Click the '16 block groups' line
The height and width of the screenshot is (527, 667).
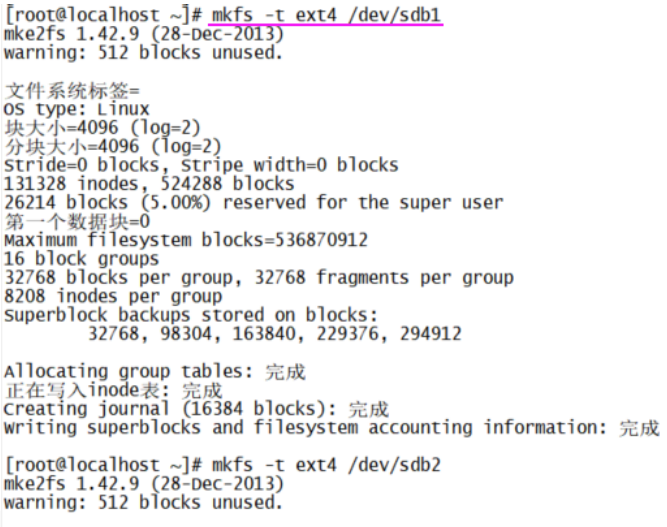click(82, 258)
